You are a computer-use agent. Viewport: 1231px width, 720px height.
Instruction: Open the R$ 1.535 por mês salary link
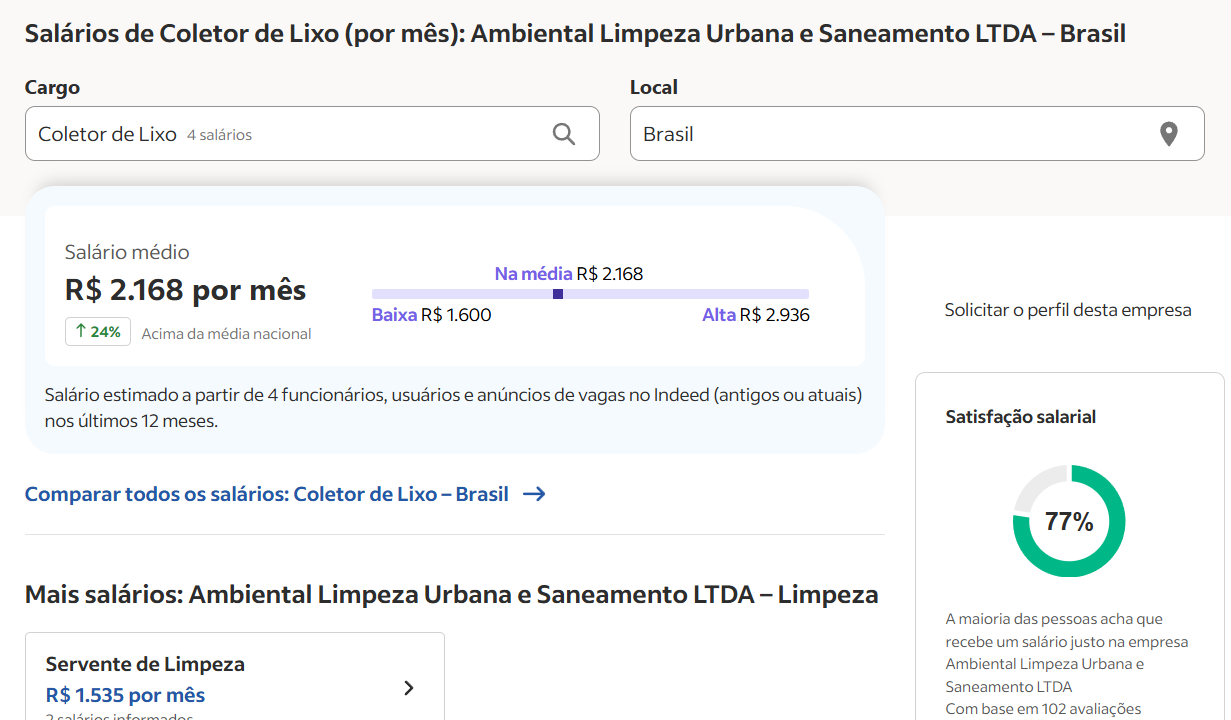(x=125, y=695)
